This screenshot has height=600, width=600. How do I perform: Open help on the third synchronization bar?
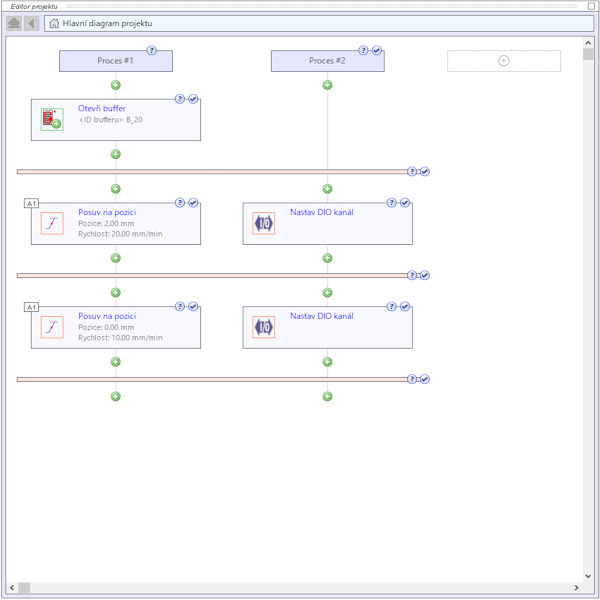(412, 379)
